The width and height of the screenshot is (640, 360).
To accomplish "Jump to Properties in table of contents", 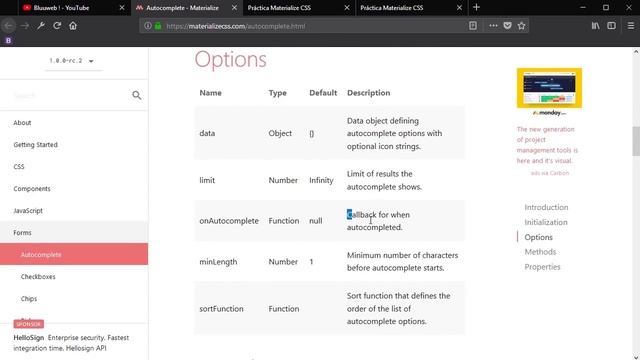I will (x=542, y=267).
